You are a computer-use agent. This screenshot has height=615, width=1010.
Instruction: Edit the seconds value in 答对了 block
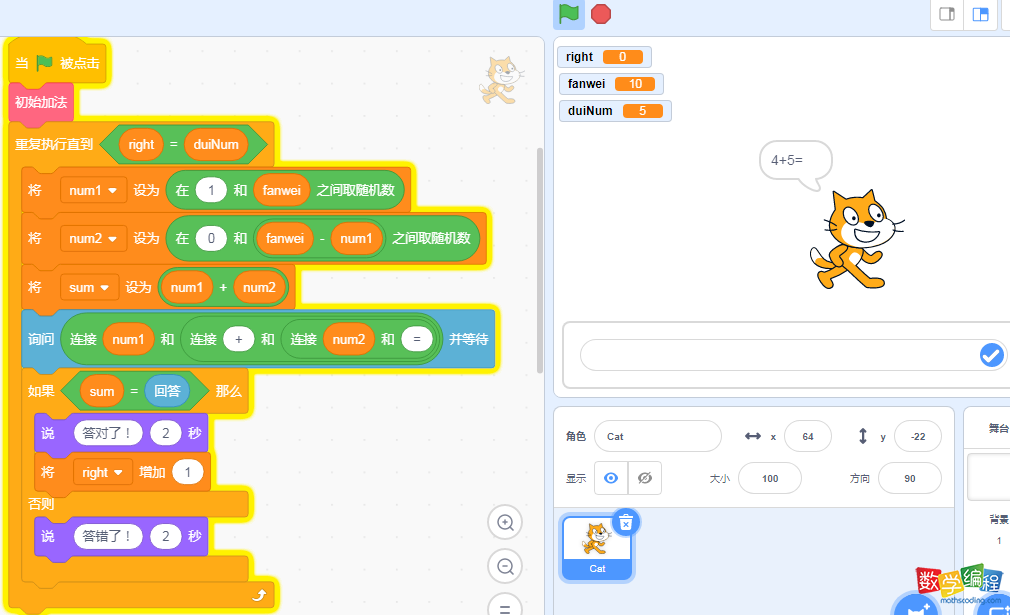(x=166, y=433)
